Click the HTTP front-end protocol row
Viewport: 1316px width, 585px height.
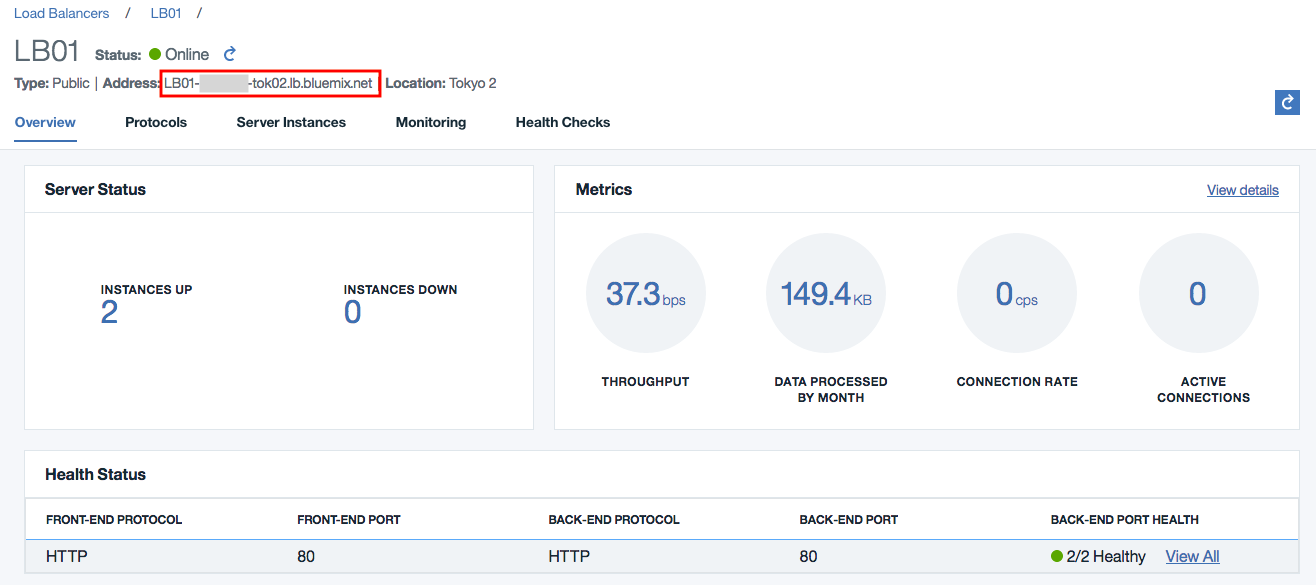pos(60,556)
